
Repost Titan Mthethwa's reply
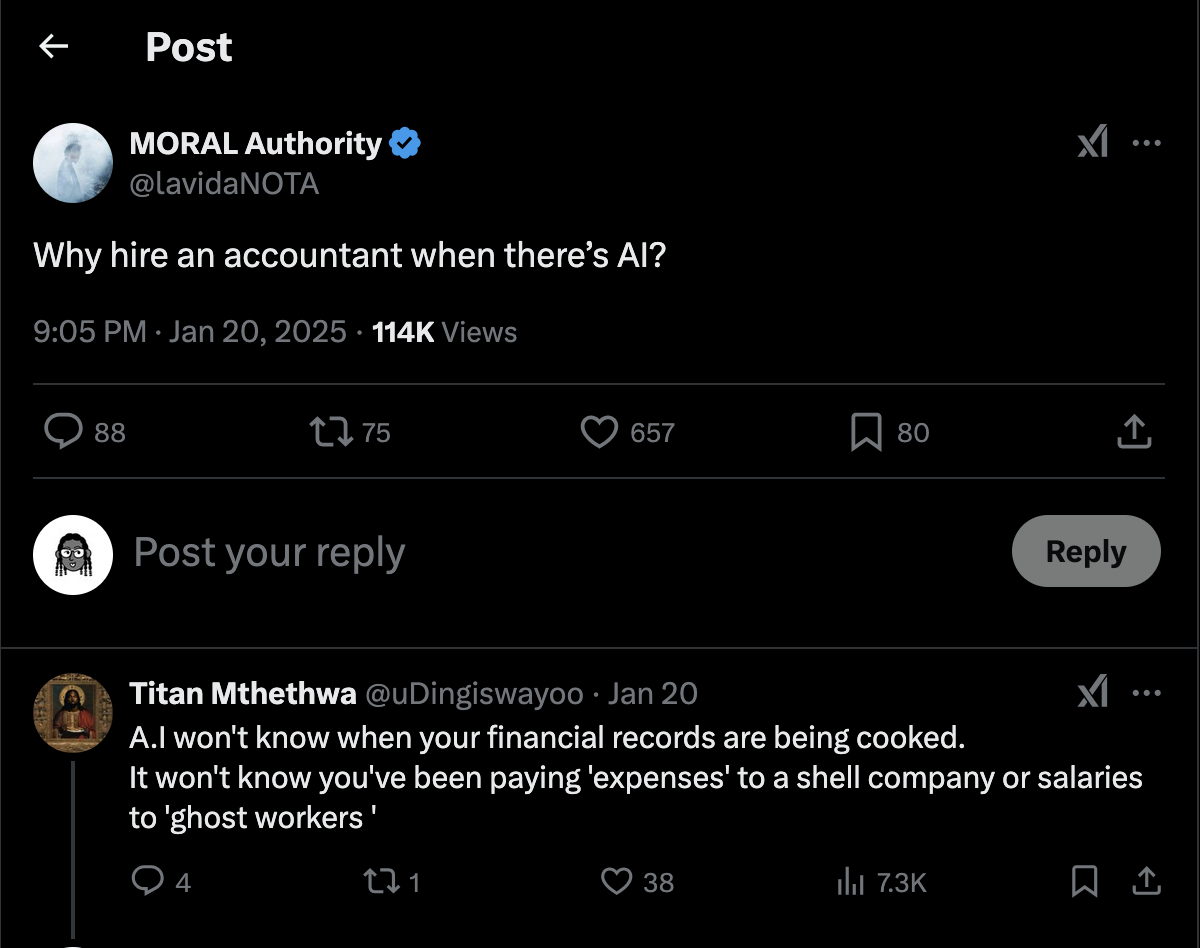coord(378,881)
